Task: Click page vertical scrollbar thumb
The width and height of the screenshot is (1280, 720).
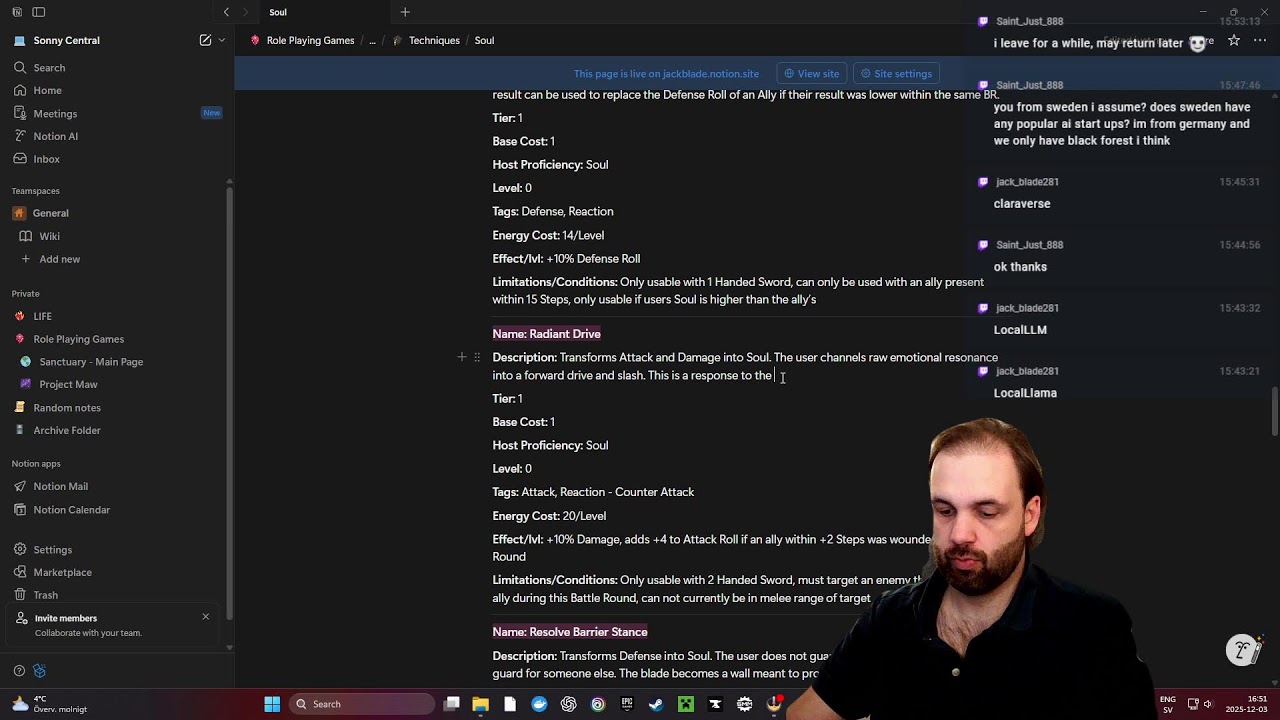Action: [1274, 411]
